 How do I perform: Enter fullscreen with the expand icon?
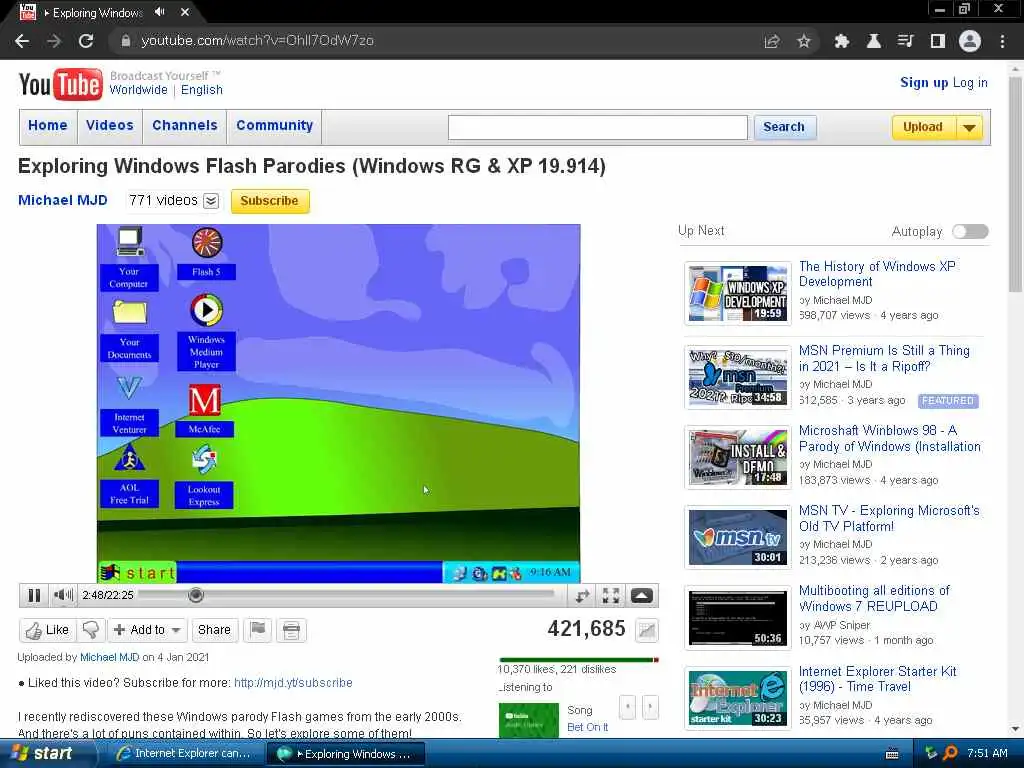611,595
